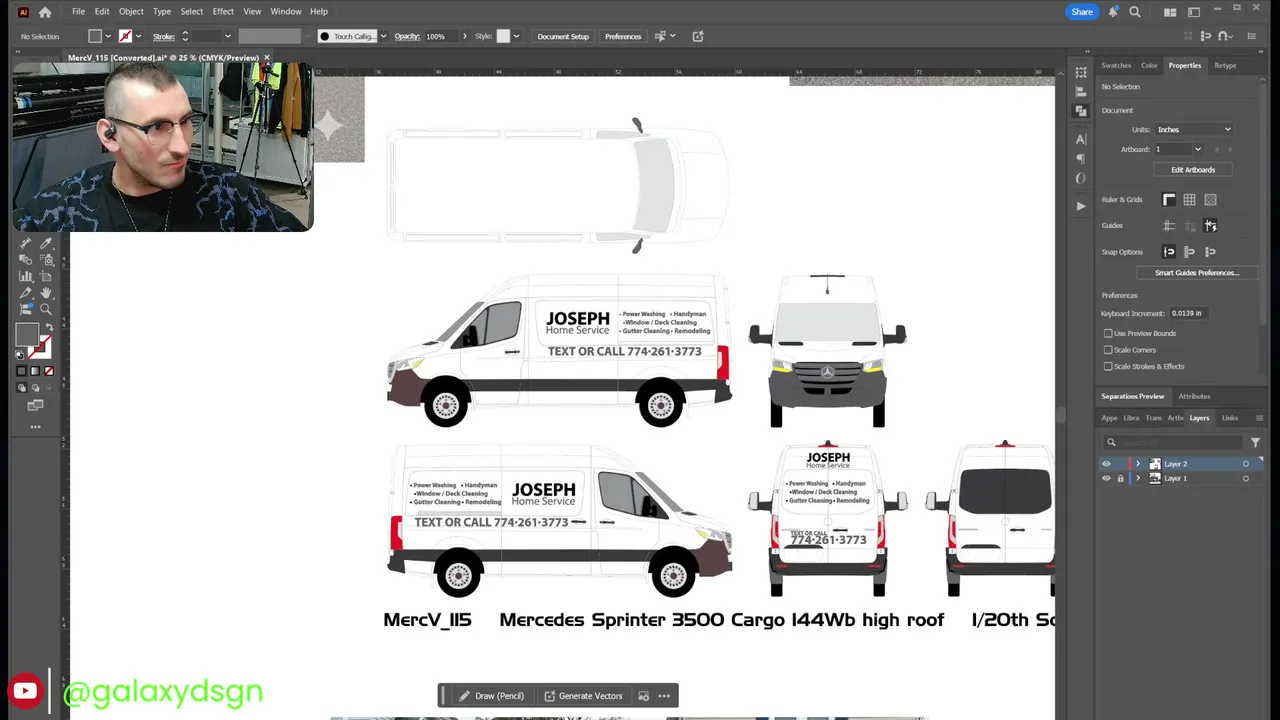Select the Column Graph tool
This screenshot has width=1280, height=720.
coord(26,276)
